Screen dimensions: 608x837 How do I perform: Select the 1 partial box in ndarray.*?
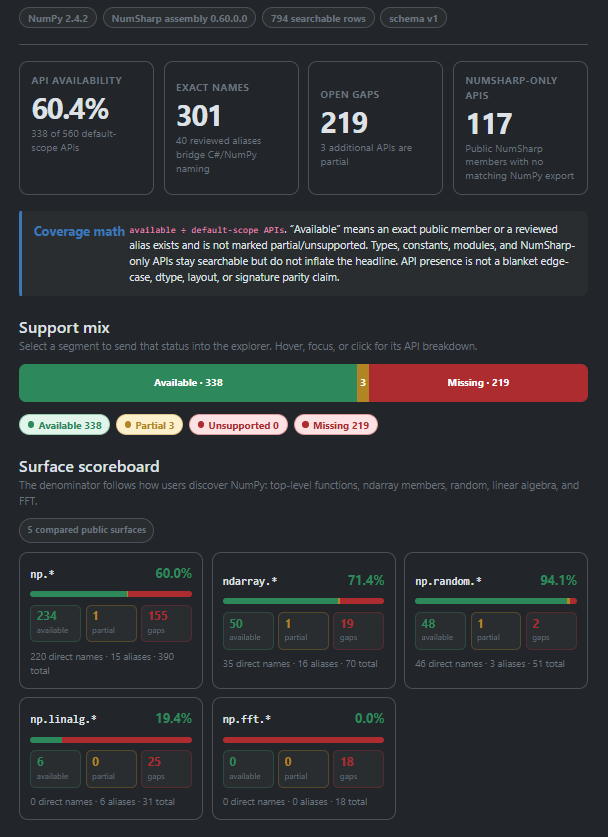303,630
